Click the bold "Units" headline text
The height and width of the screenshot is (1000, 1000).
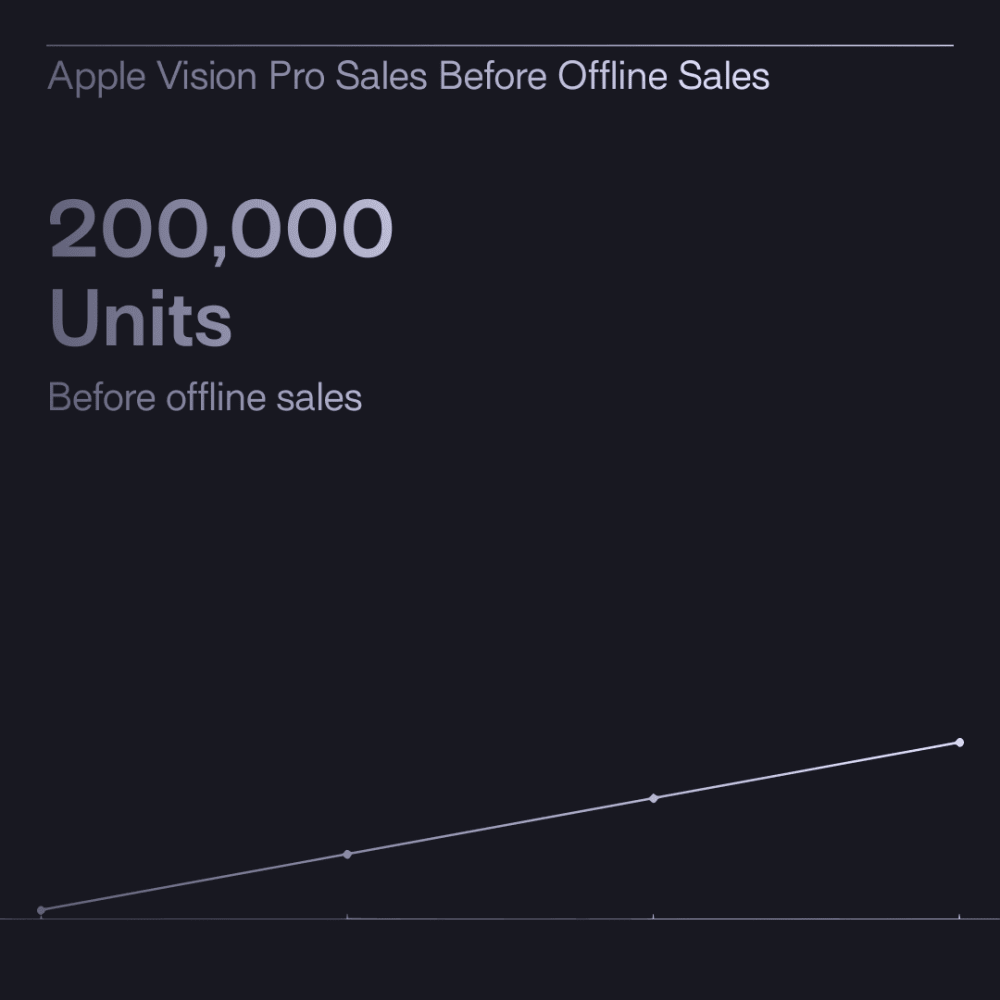140,319
